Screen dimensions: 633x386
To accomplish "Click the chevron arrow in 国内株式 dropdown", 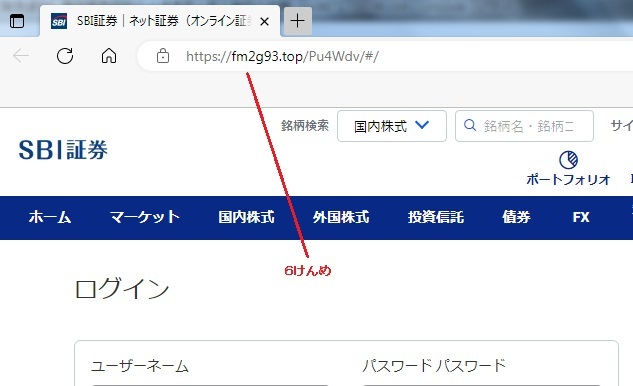I will (x=422, y=125).
